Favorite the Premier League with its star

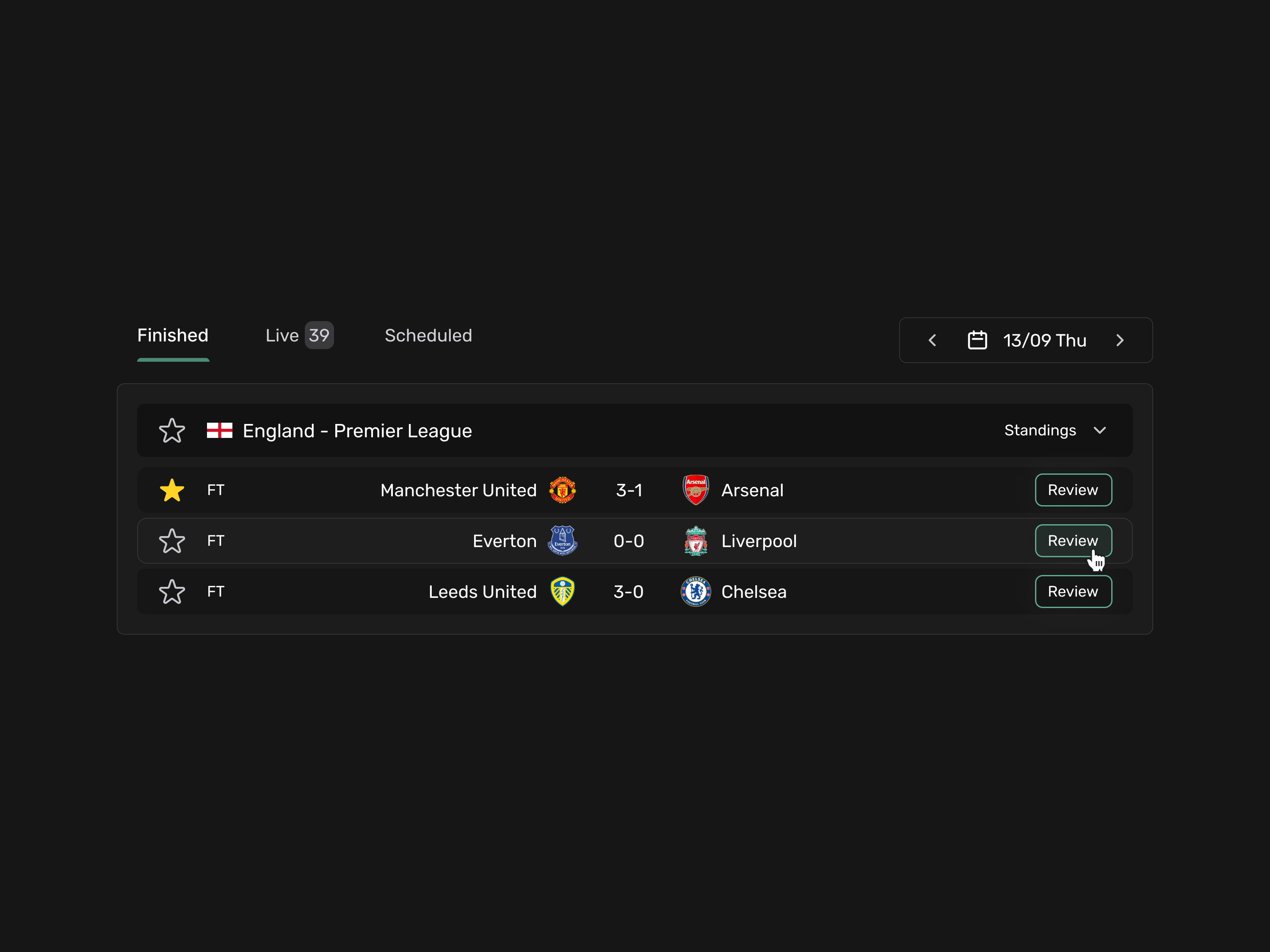172,430
